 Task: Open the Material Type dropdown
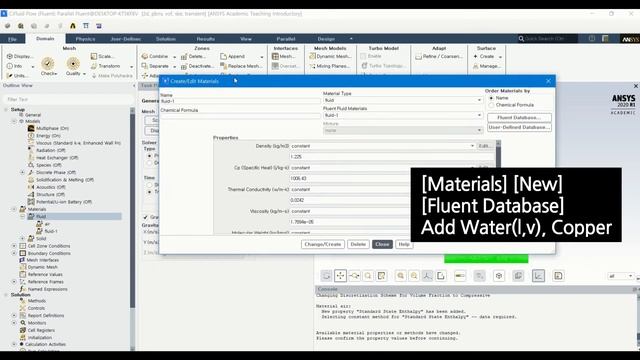click(402, 100)
